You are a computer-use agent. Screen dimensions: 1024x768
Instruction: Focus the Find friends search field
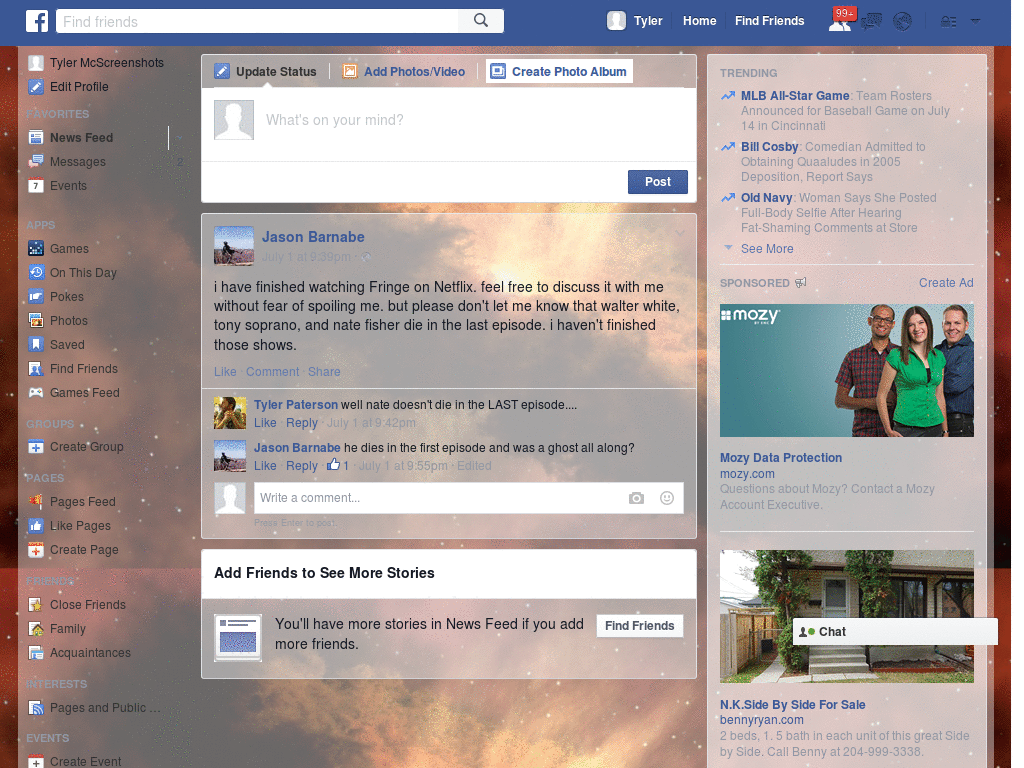pyautogui.click(x=257, y=21)
